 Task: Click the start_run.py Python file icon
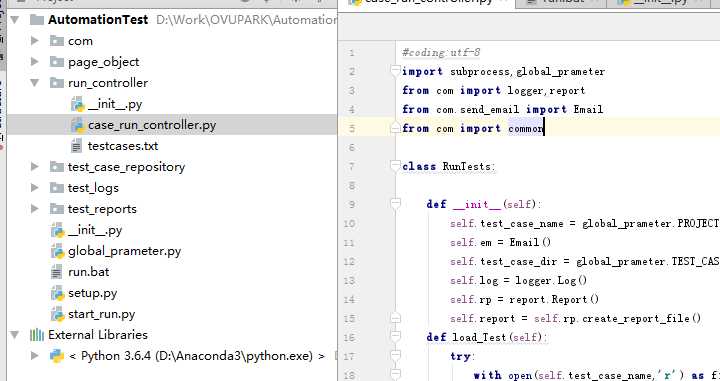pyautogui.click(x=57, y=314)
